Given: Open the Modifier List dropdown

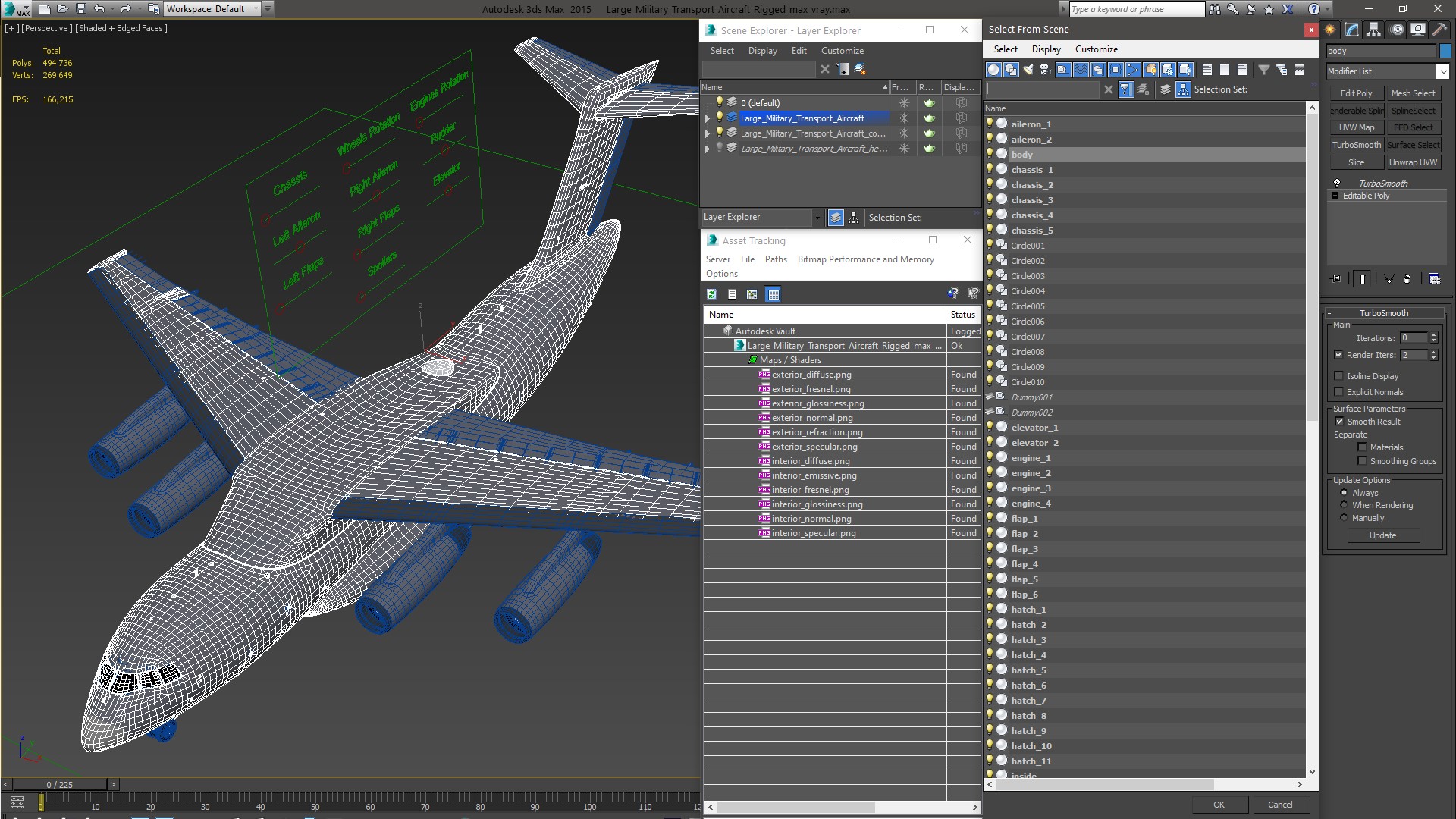Looking at the screenshot, I should [1442, 71].
